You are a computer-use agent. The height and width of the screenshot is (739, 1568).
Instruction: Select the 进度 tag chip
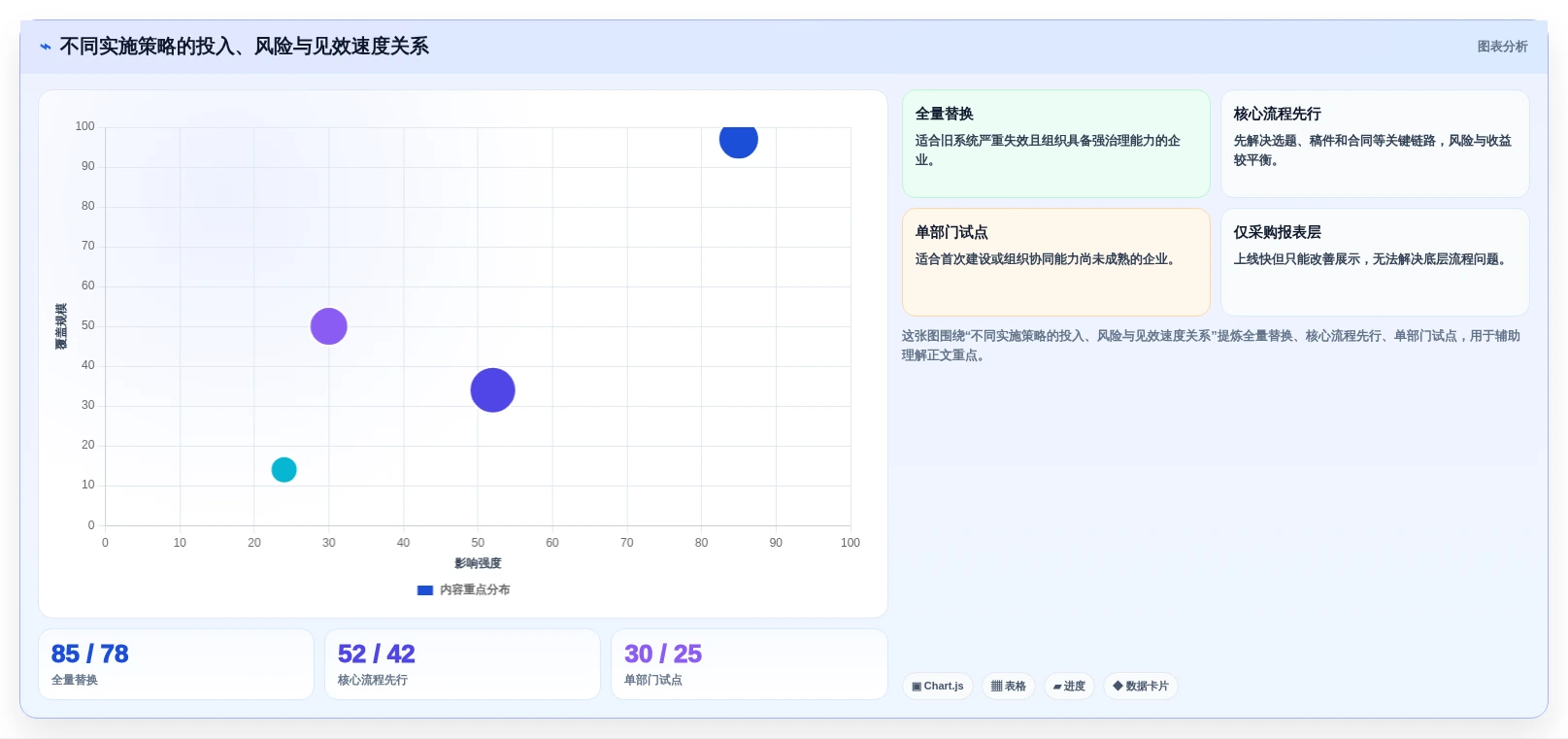point(1069,687)
